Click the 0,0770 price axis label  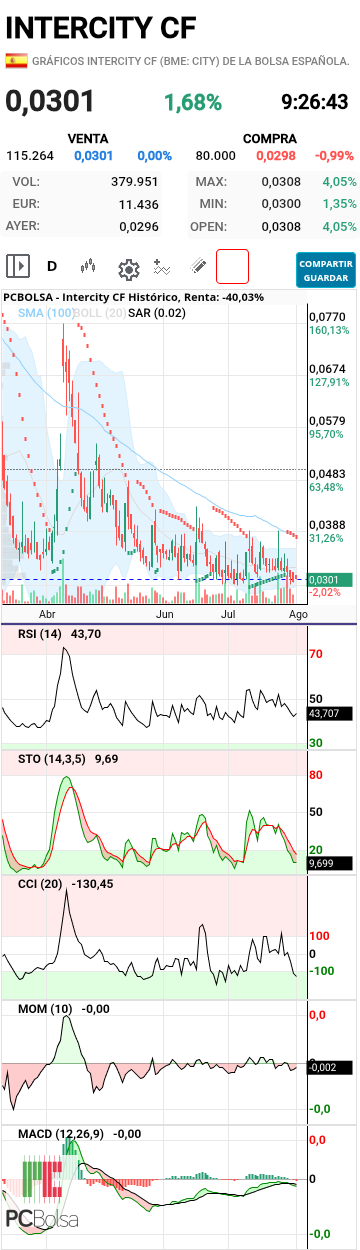pos(326,316)
